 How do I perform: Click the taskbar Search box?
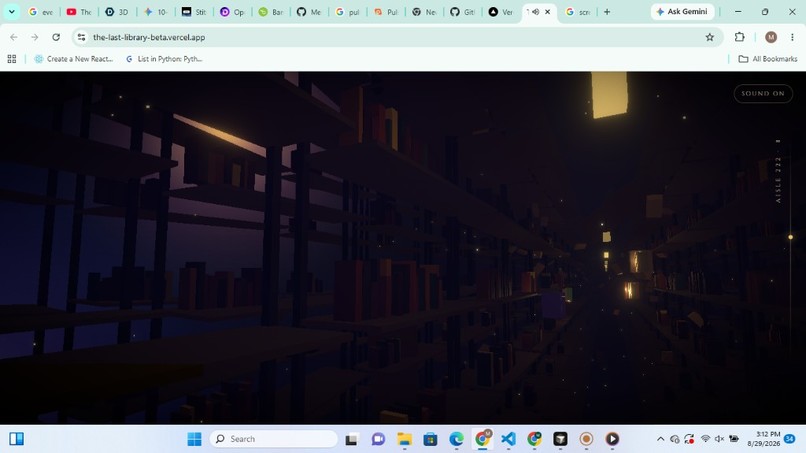273,439
